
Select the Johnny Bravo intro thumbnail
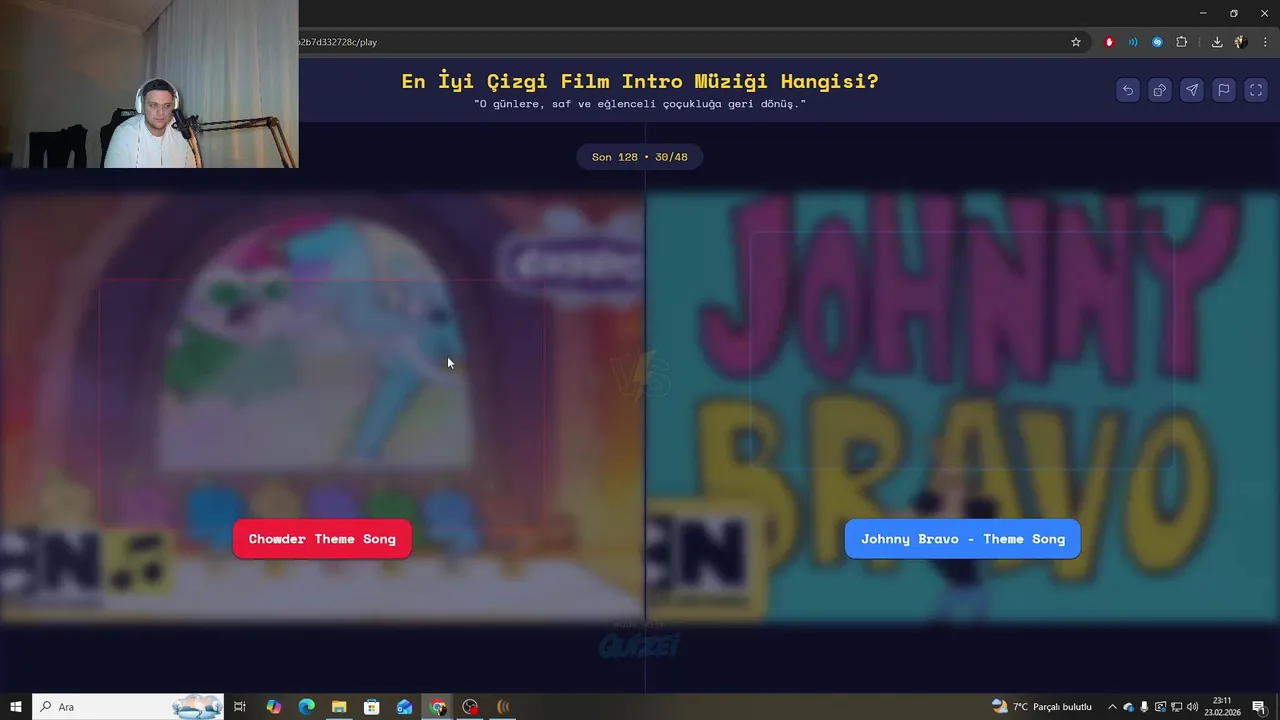coord(963,405)
